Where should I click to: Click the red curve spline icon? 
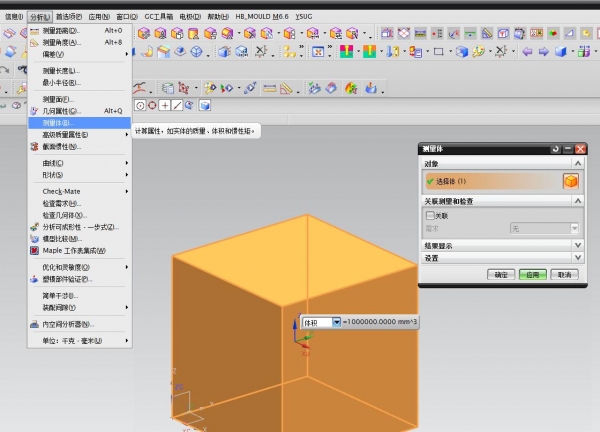(x=139, y=88)
